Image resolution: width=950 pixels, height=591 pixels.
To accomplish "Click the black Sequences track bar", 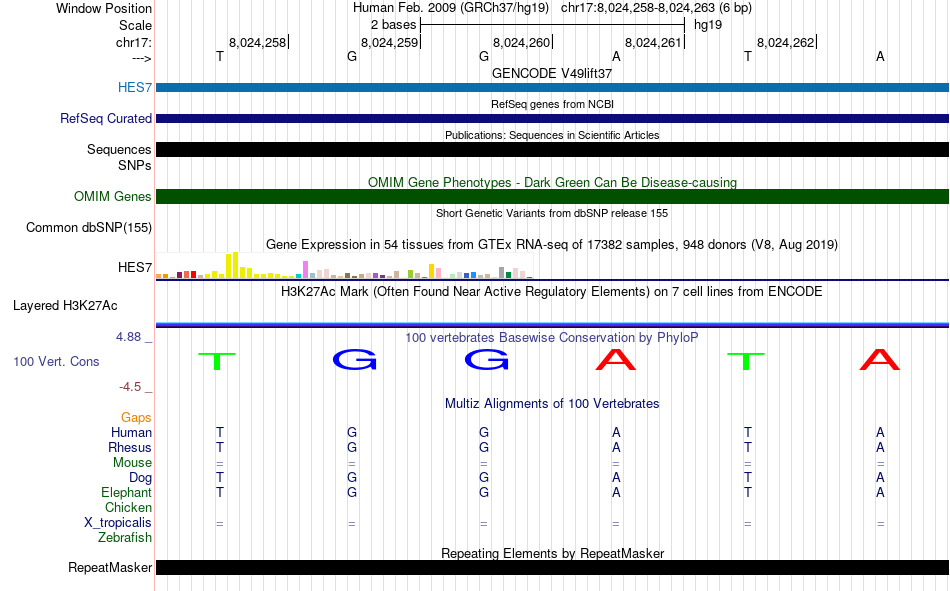I will pyautogui.click(x=552, y=149).
